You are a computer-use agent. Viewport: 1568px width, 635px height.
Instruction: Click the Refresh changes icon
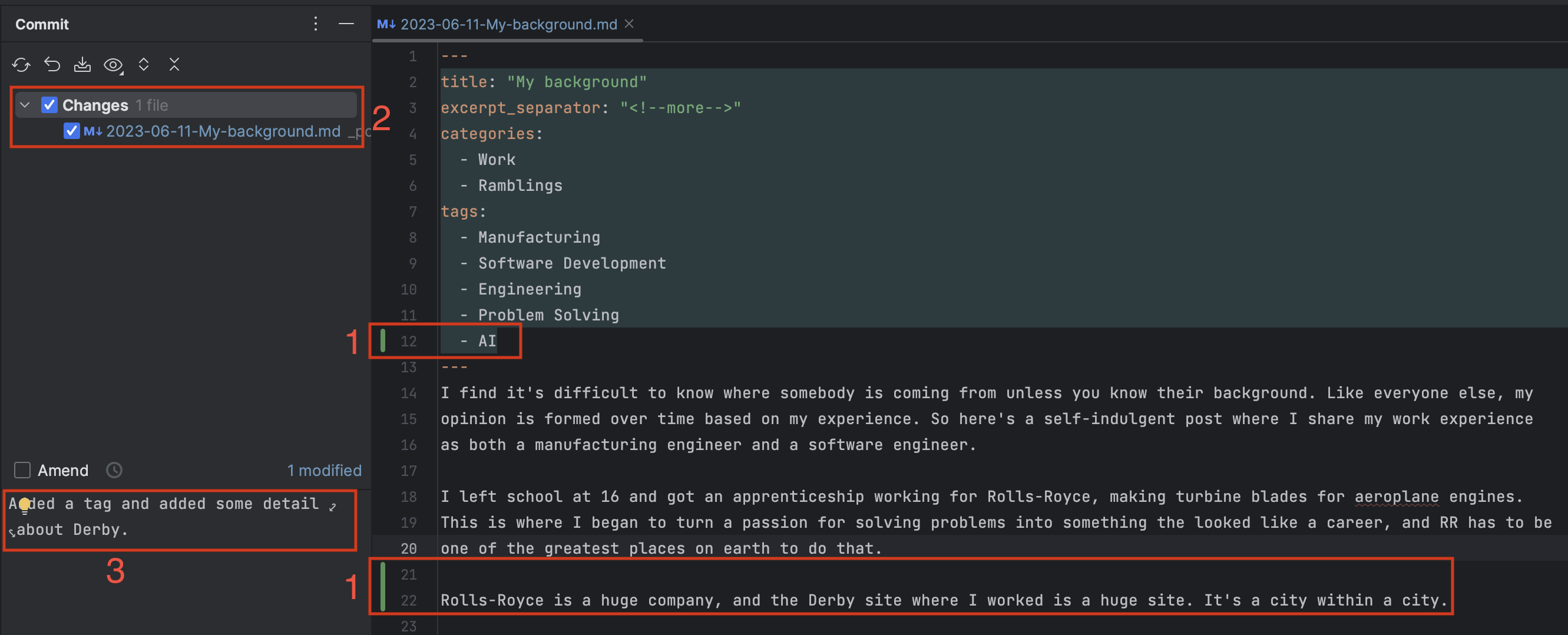point(21,65)
